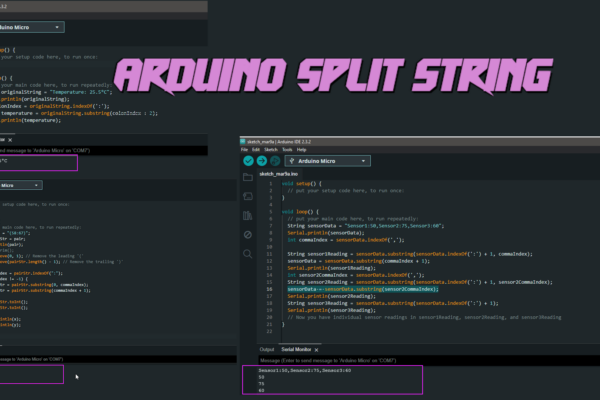Click the 'Sensor1:50,Sensor2:75,Sensor3:60' serial output line
600x400 pixels.
305,371
